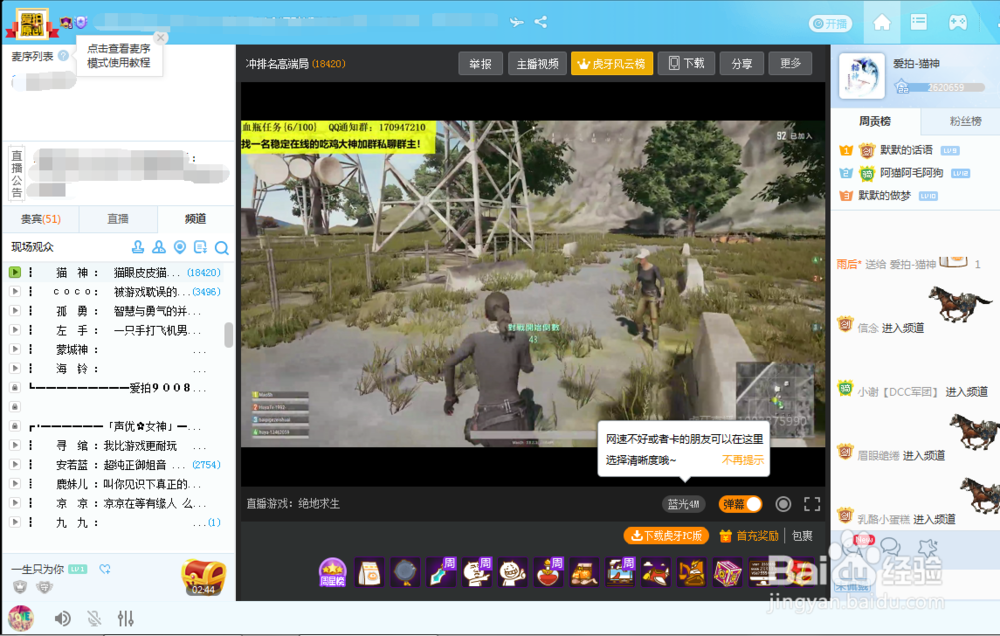Close the 麦序模式使用教程 tooltip
The image size is (1000, 636).
pyautogui.click(x=161, y=38)
